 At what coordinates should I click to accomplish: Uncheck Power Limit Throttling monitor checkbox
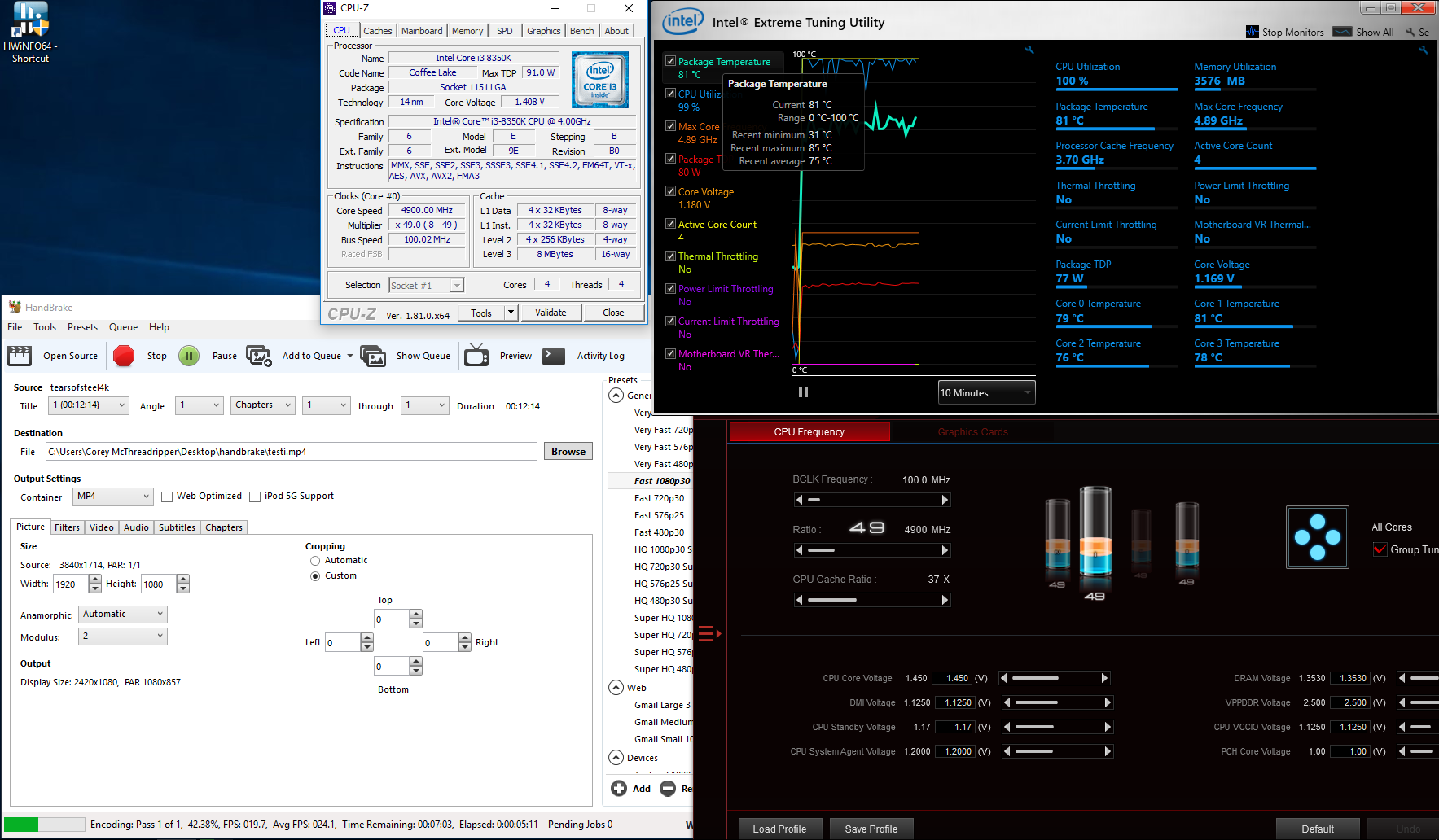tap(670, 288)
